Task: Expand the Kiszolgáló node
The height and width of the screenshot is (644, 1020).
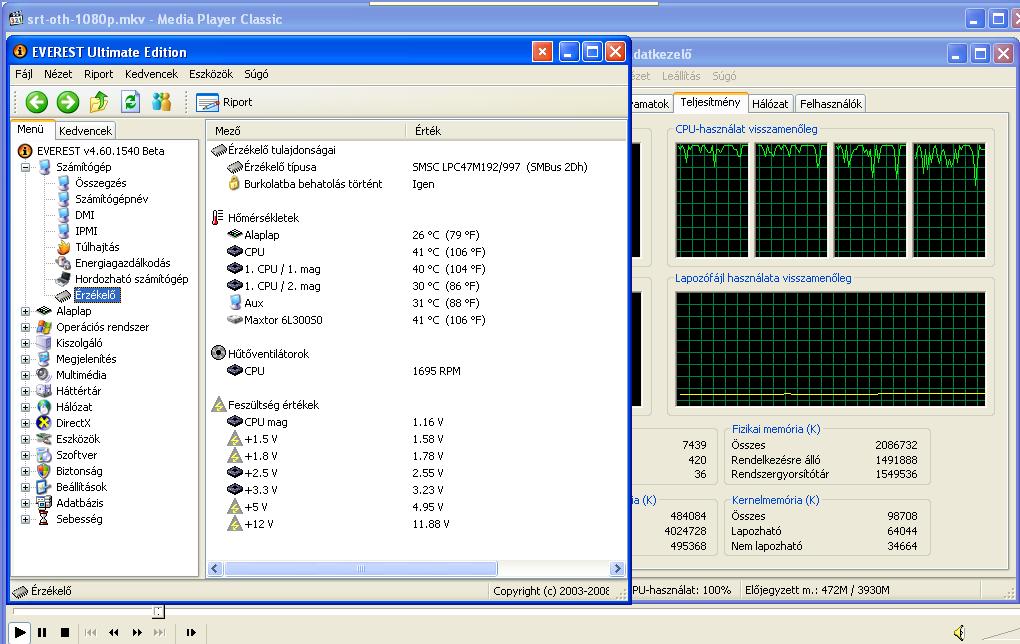Action: tap(25, 343)
